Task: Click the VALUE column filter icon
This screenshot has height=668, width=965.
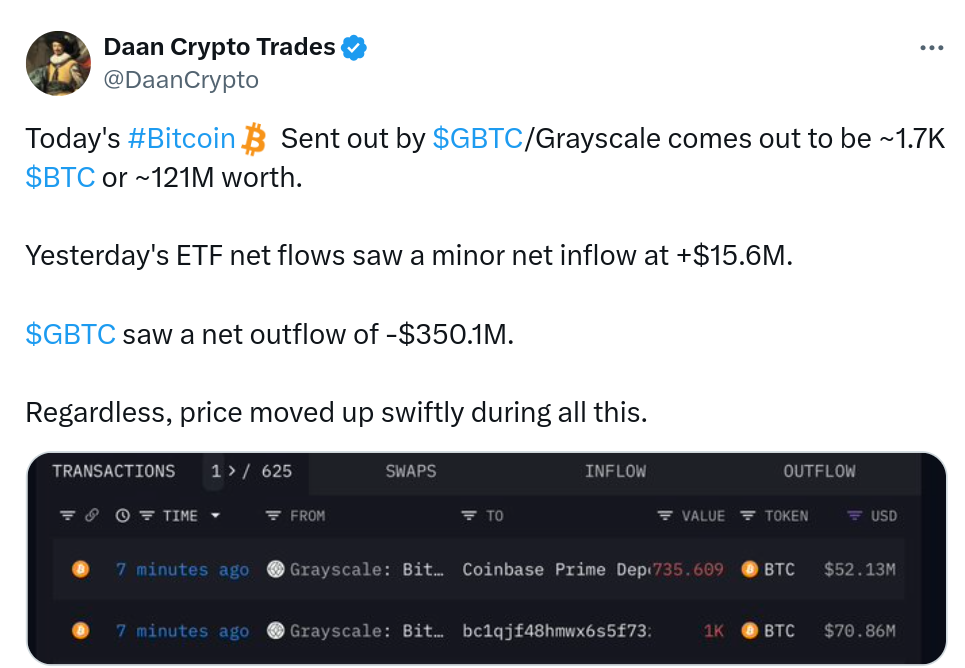Action: pos(665,515)
